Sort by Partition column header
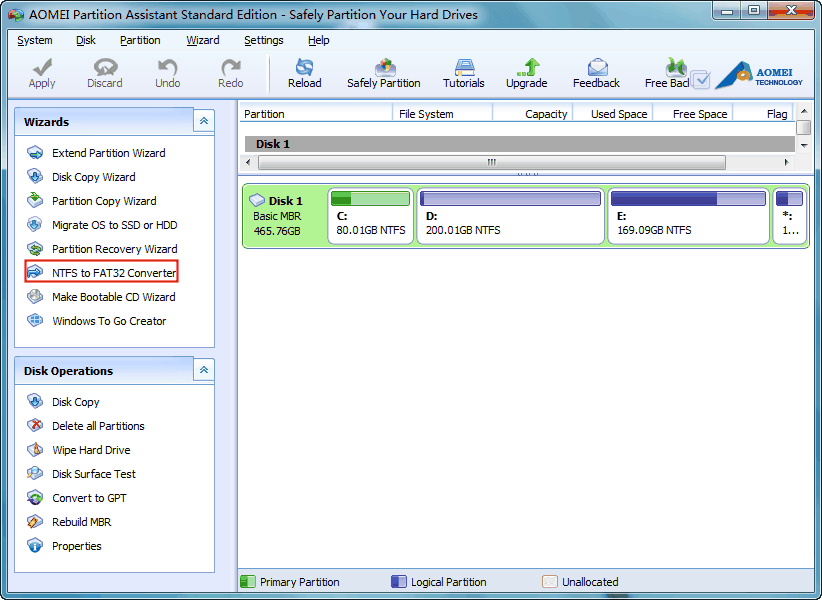 tap(316, 114)
